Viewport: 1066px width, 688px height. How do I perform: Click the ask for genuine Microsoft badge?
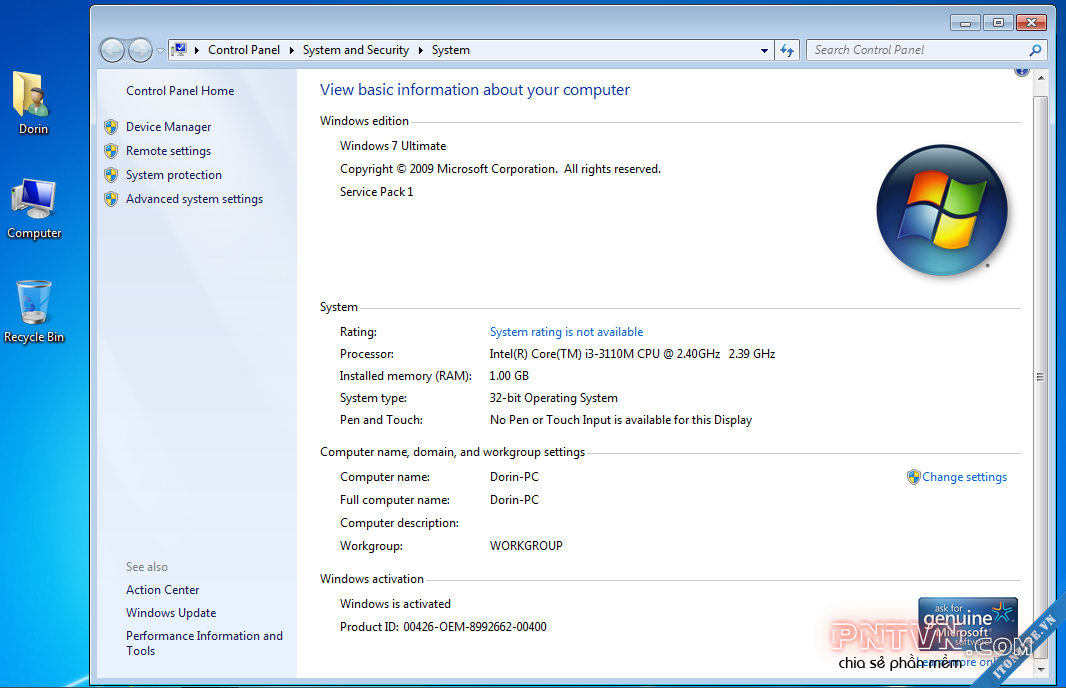[967, 625]
